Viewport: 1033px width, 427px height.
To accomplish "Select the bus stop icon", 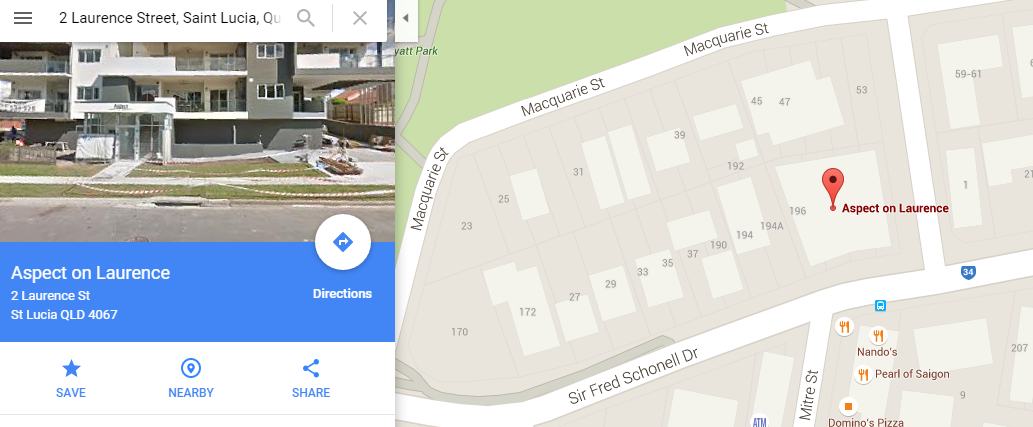I will [x=880, y=306].
